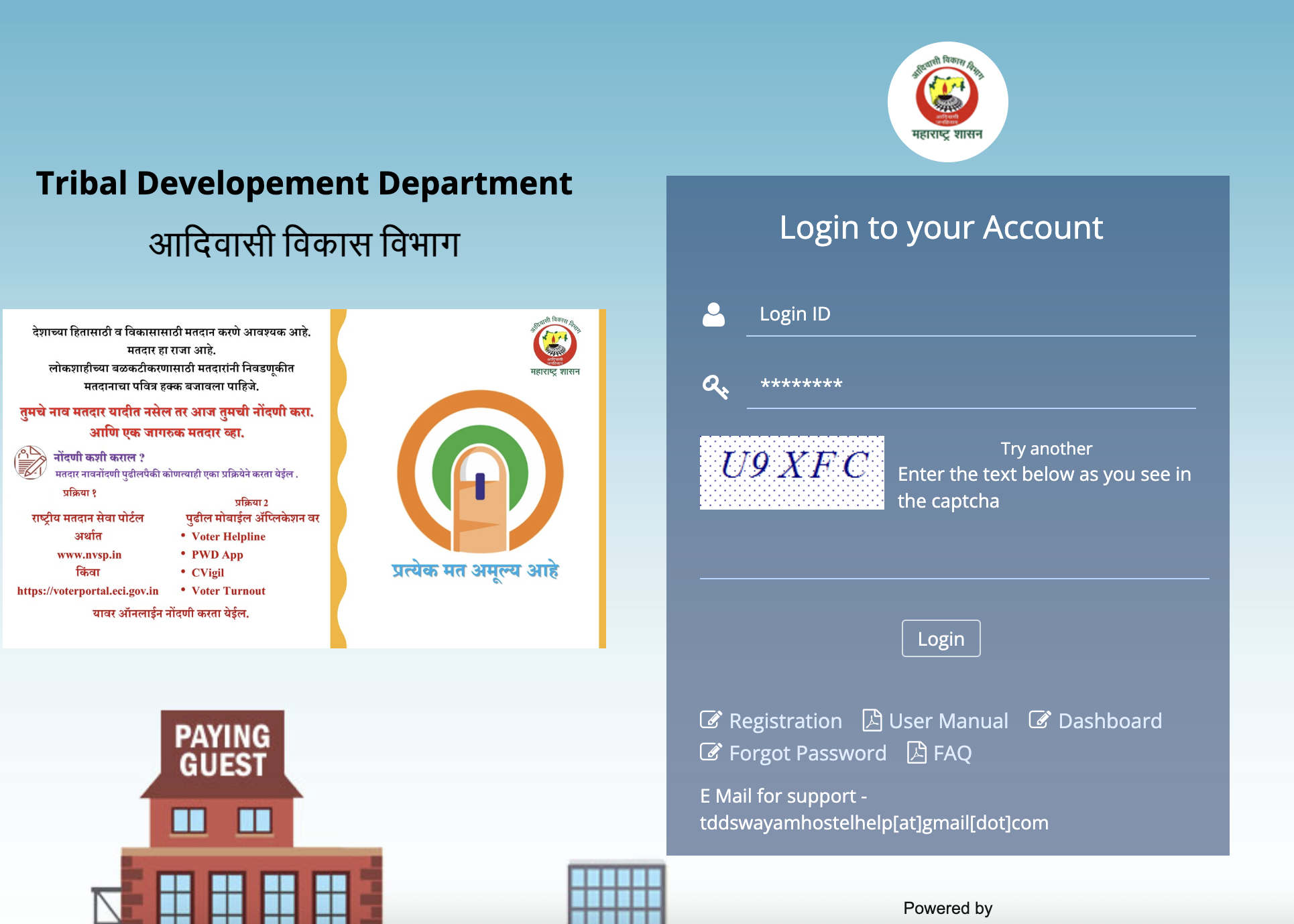Focus the password input field
1294x924 pixels.
click(x=970, y=386)
